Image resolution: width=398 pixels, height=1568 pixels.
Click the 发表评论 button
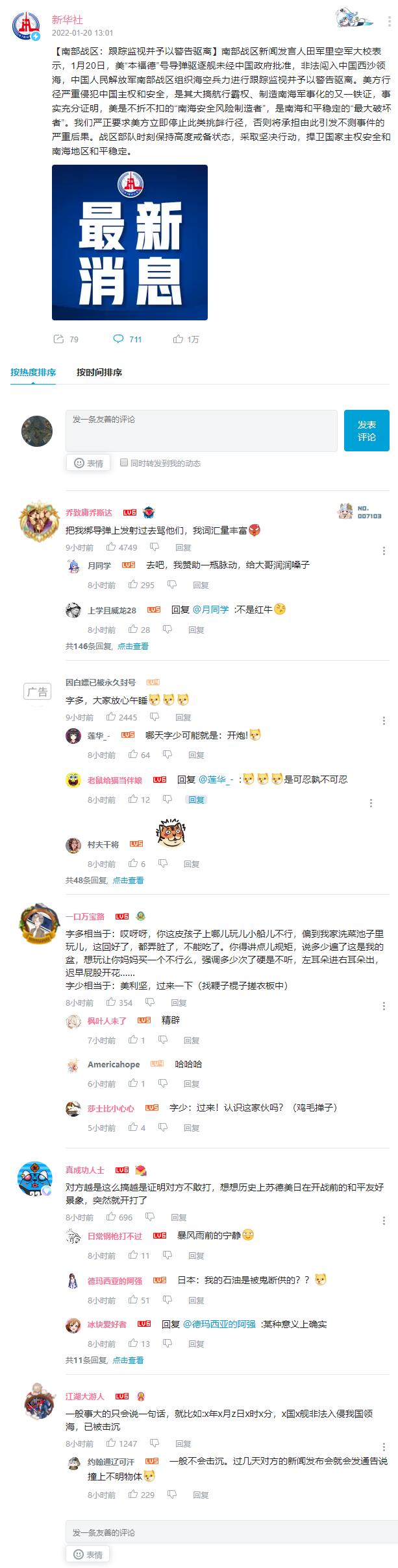[366, 430]
